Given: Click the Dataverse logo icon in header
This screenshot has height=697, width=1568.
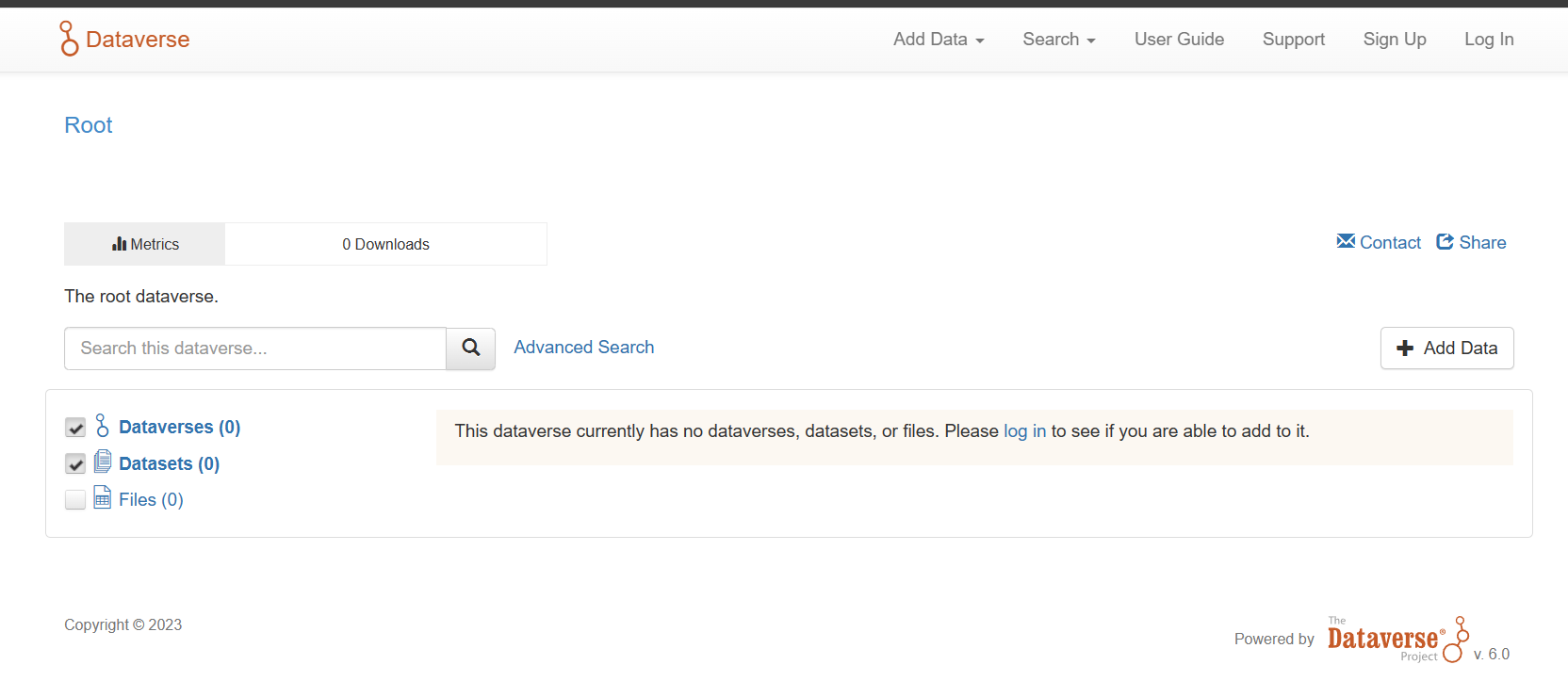Looking at the screenshot, I should pyautogui.click(x=69, y=39).
